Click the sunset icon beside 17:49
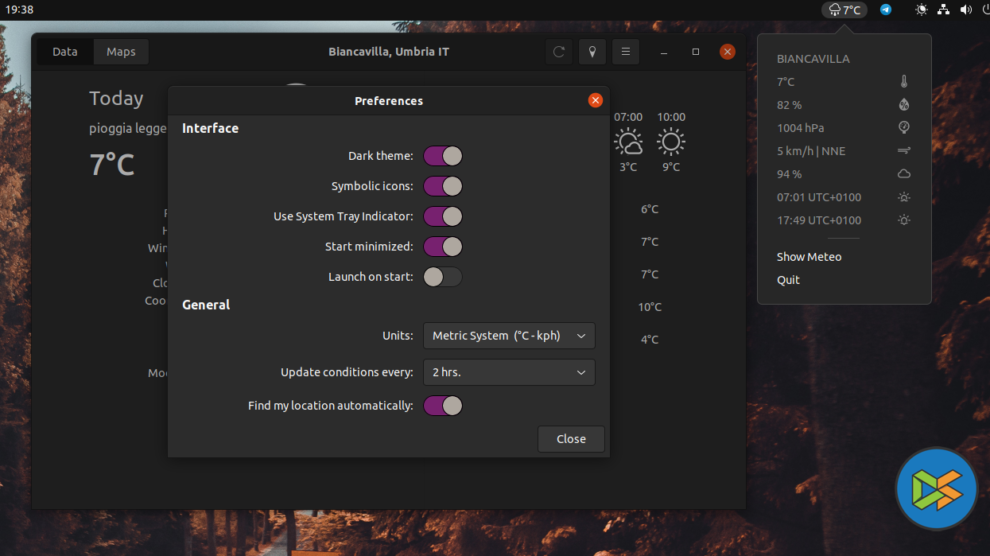This screenshot has height=556, width=990. (x=904, y=220)
